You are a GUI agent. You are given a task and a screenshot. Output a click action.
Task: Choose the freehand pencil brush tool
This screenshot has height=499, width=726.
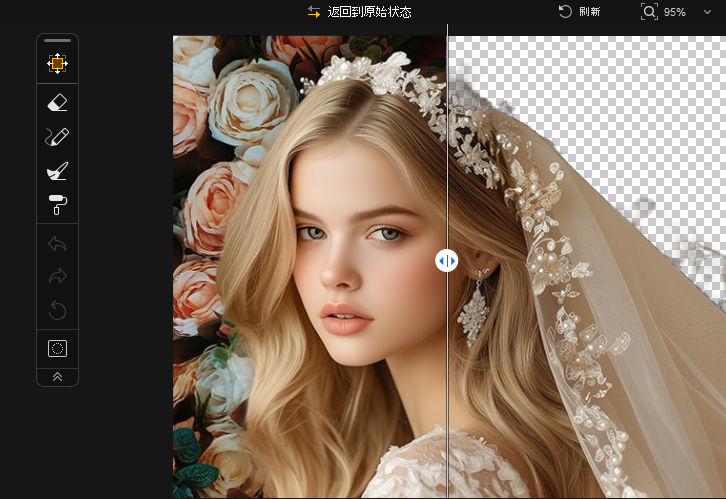coord(57,137)
